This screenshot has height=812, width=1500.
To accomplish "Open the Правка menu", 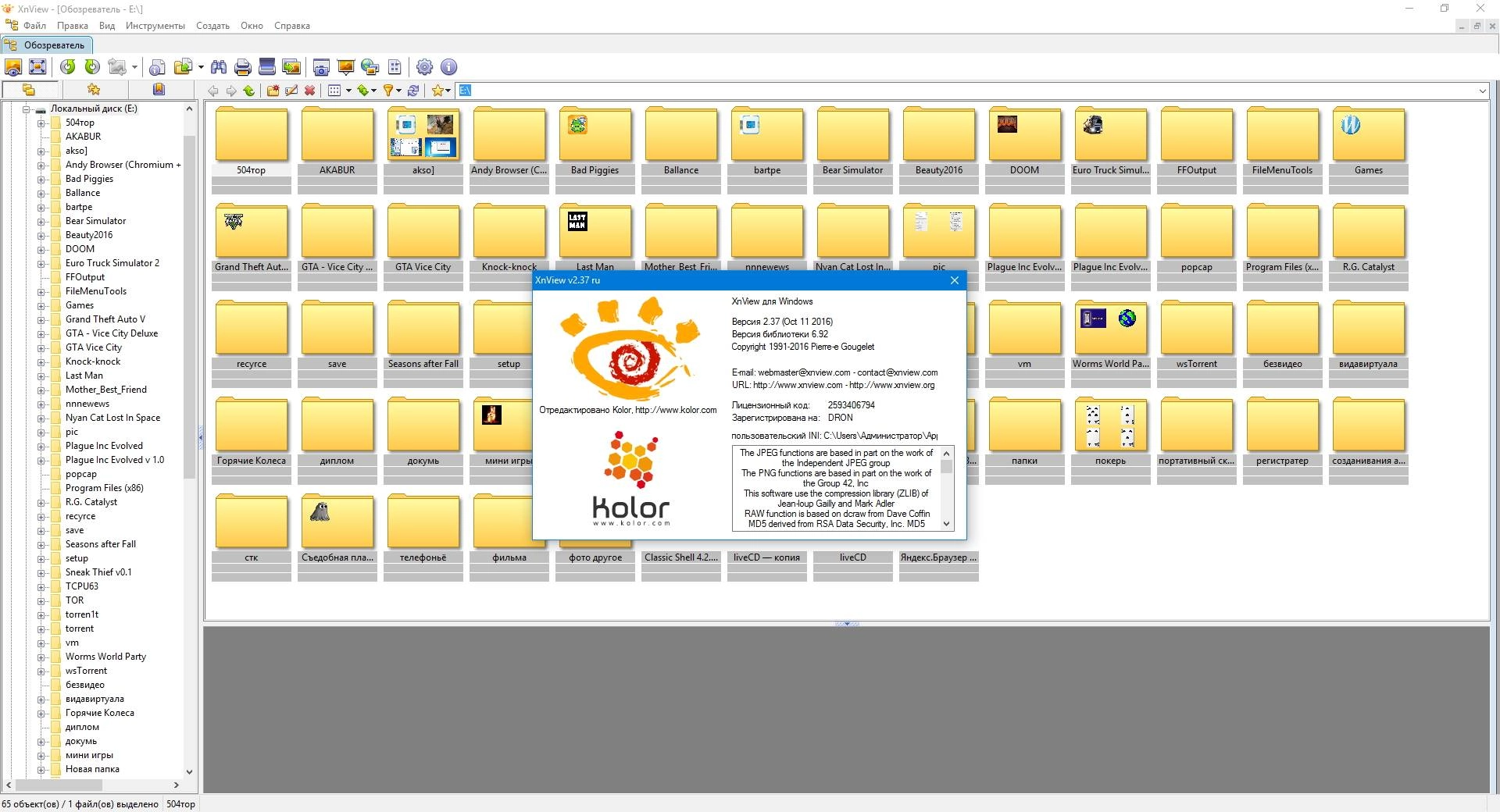I will click(72, 26).
